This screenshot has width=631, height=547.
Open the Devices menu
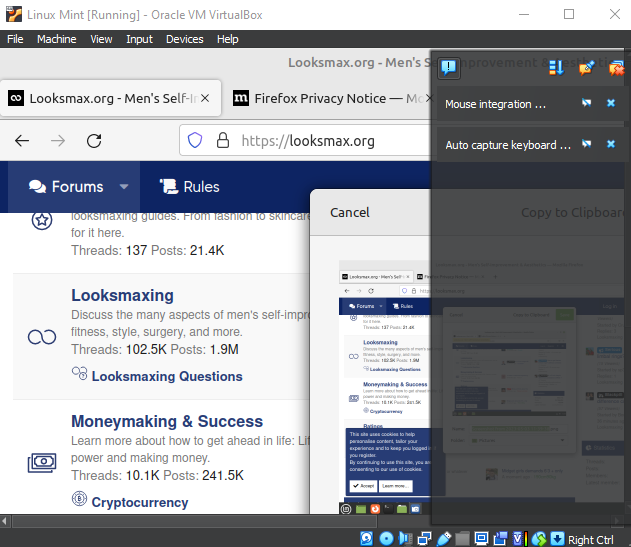(185, 39)
